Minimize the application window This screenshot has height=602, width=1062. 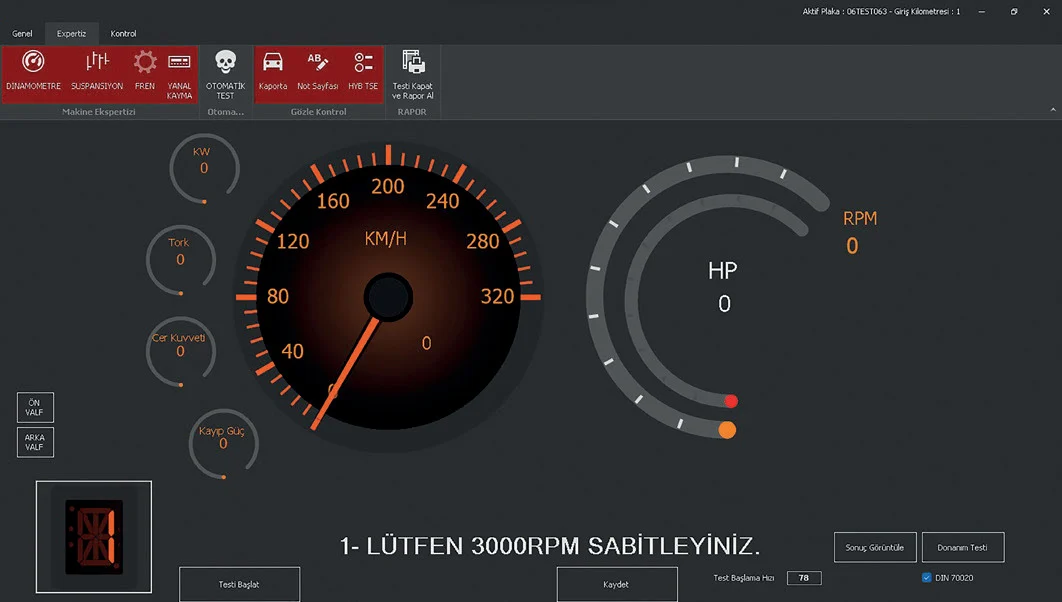[x=981, y=12]
